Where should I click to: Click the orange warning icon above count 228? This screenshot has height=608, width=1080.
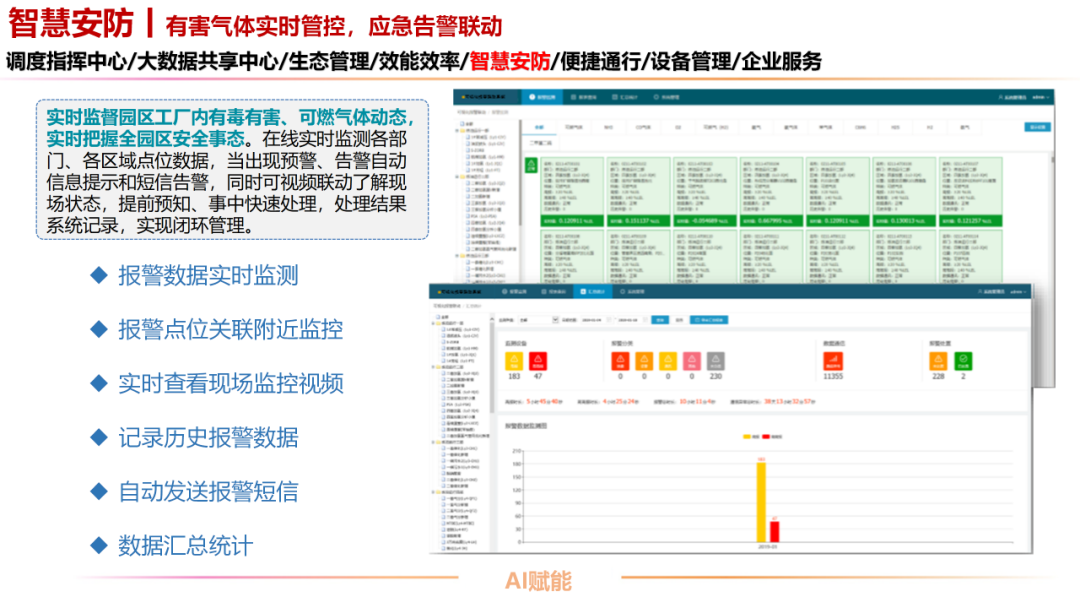(938, 361)
